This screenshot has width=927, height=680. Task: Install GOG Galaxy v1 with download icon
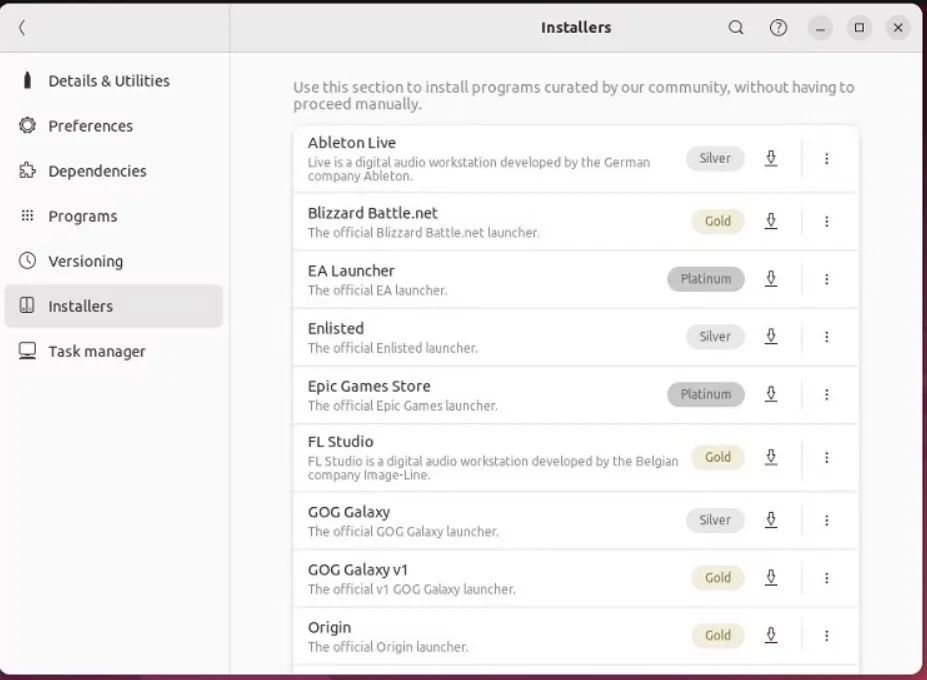(771, 577)
